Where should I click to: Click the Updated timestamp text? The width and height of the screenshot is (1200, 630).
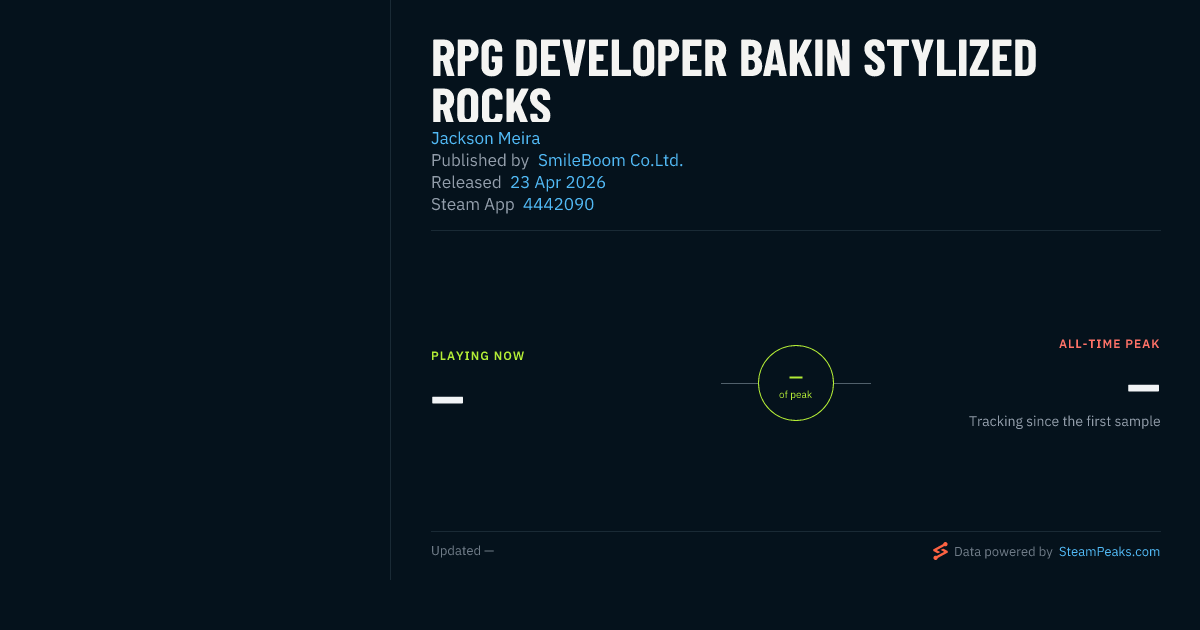(x=462, y=551)
